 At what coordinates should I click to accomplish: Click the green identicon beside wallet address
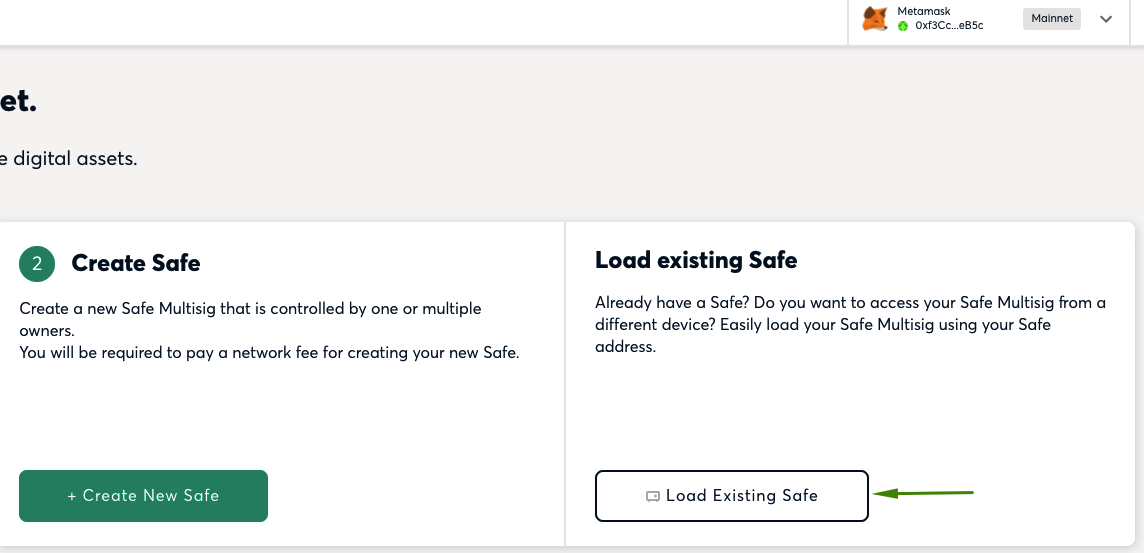(x=903, y=26)
